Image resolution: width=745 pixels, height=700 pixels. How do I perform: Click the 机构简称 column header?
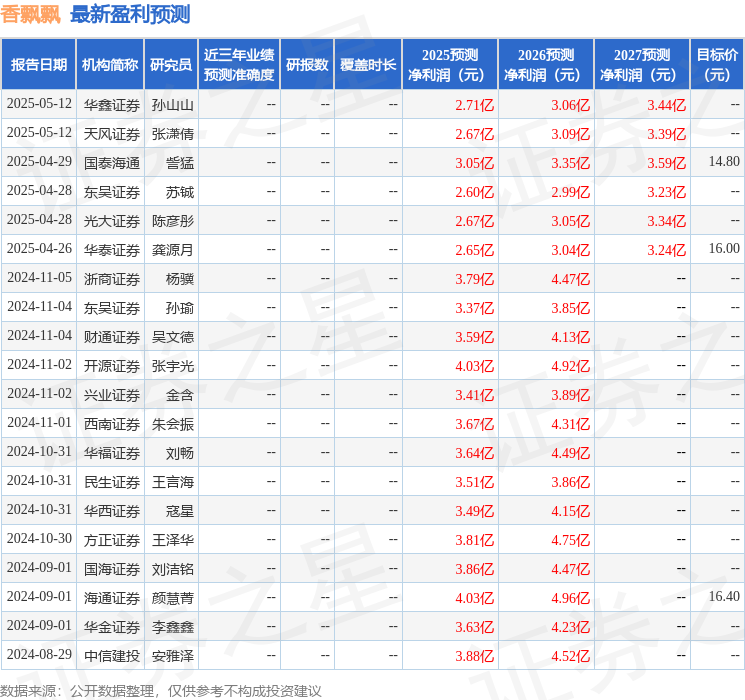point(110,65)
